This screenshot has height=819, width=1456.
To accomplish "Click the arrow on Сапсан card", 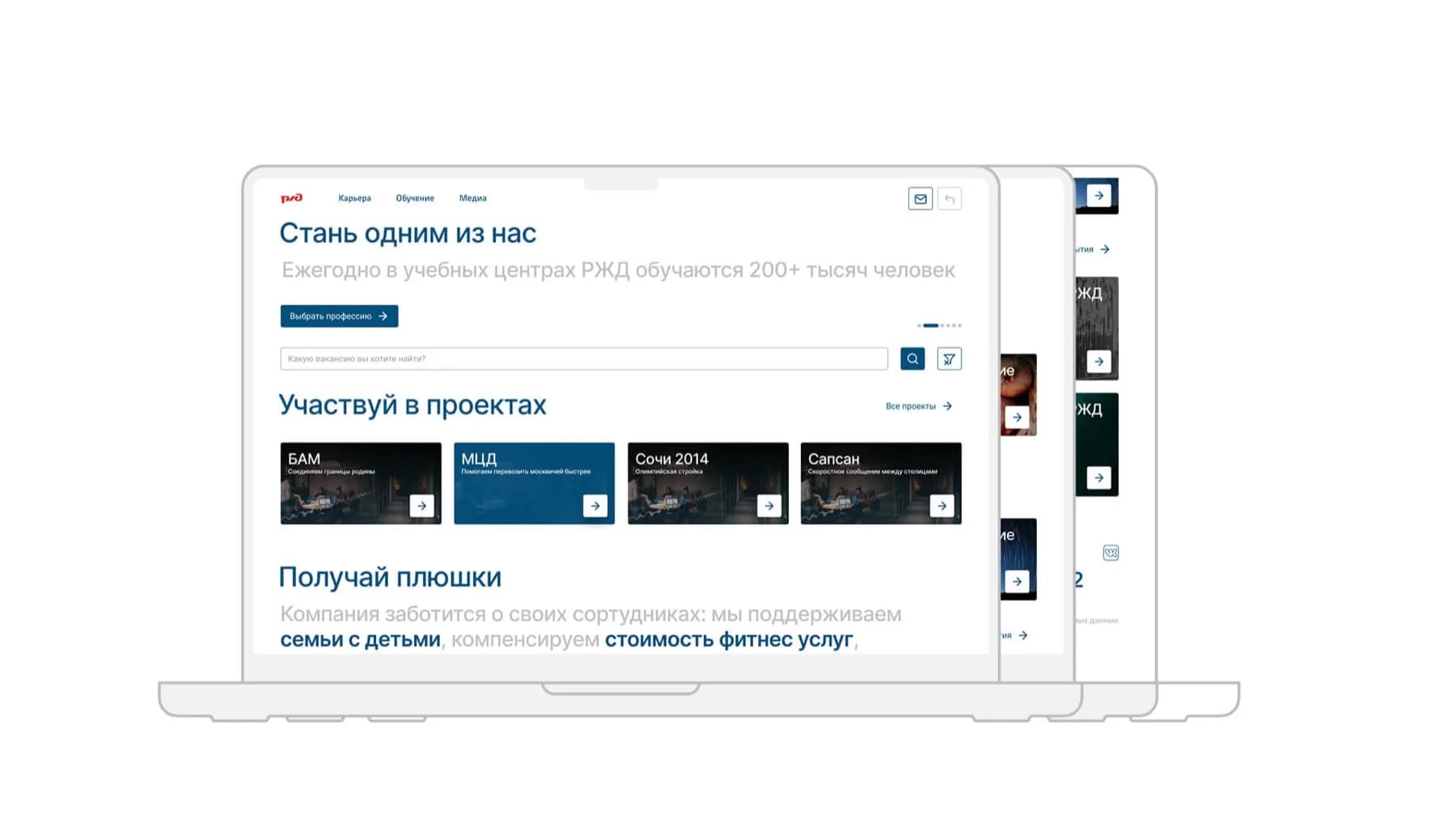I will tap(942, 506).
